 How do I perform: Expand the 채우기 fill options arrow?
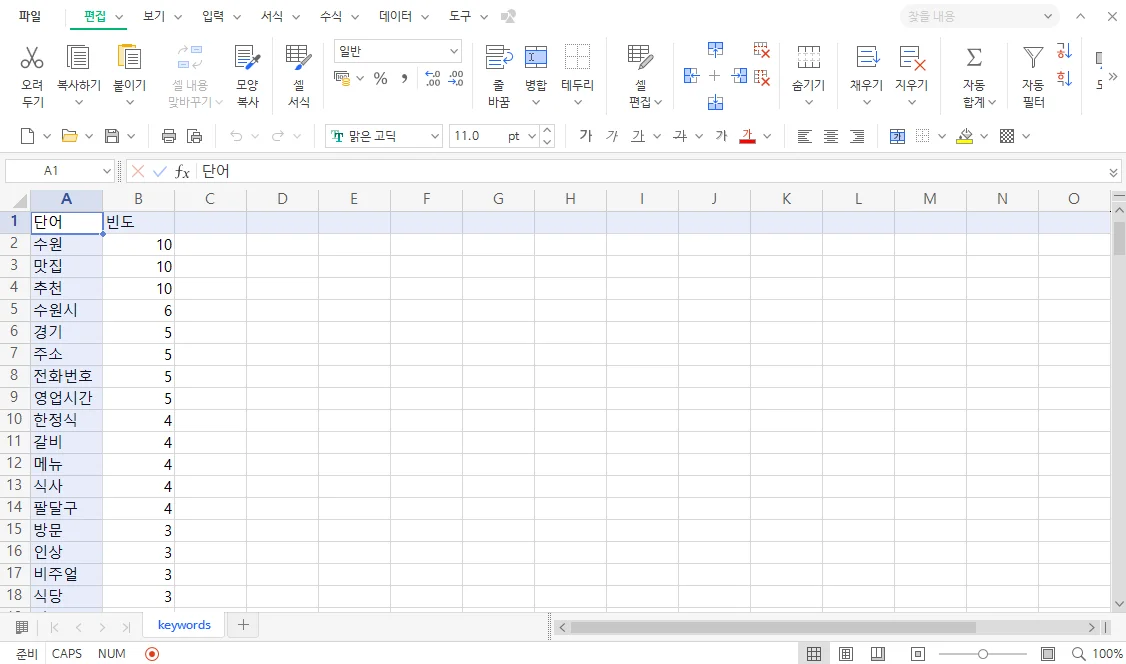click(x=866, y=103)
